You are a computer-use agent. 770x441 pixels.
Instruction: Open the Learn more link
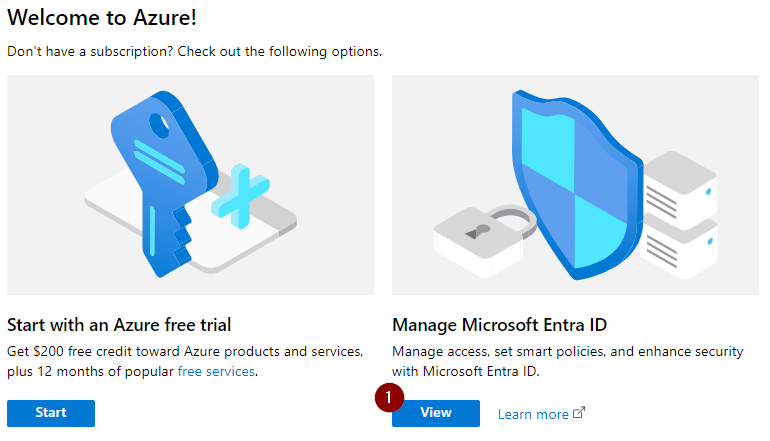pyautogui.click(x=533, y=414)
